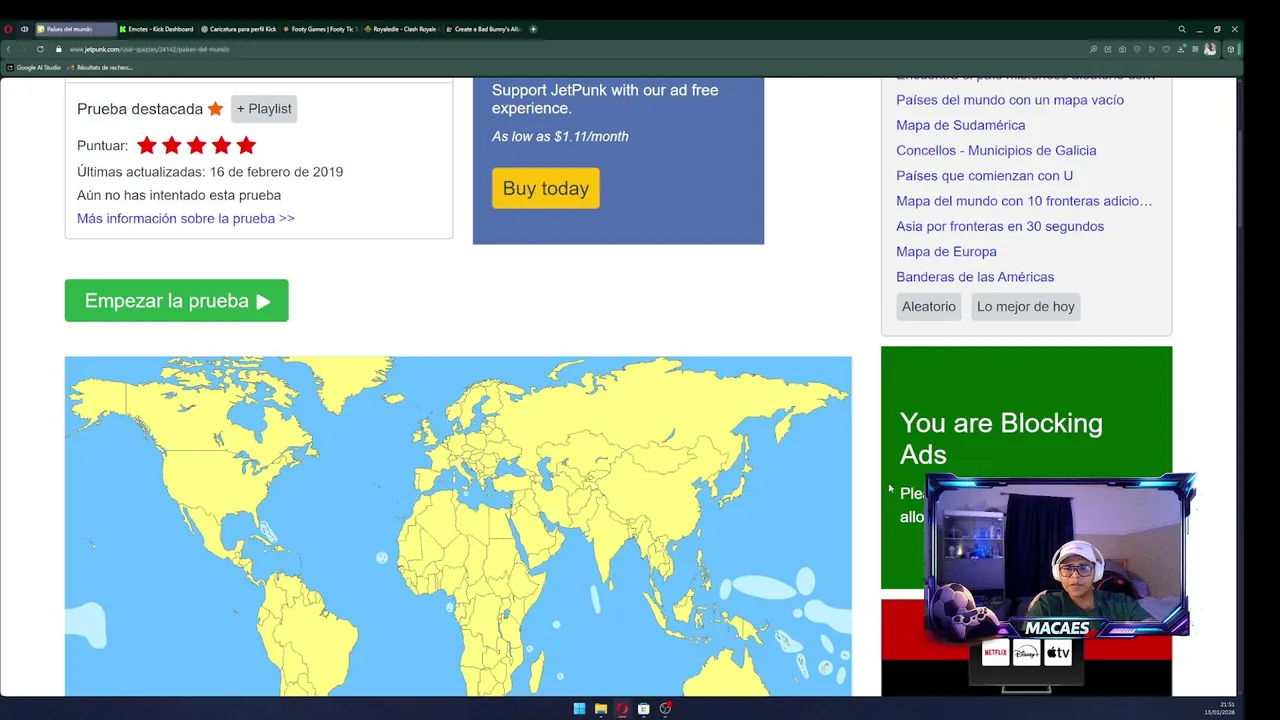
Task: Click 'Aún no has intentado esta prueba' text
Action: pos(179,195)
